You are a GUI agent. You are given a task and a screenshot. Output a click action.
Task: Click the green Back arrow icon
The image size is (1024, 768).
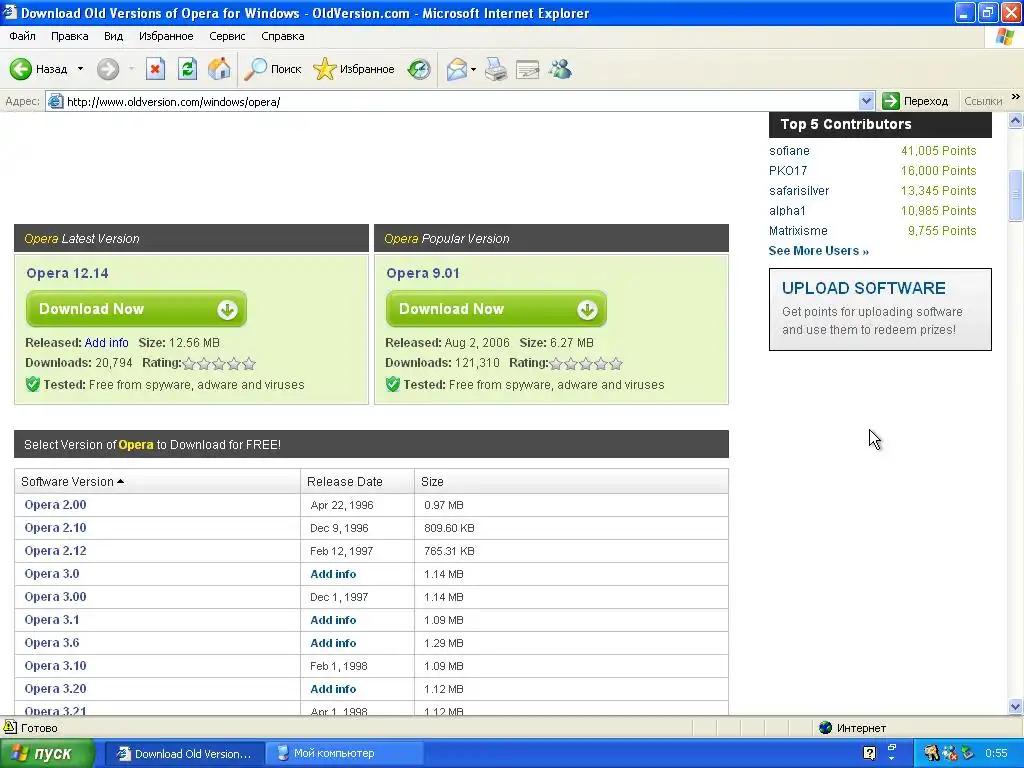click(20, 69)
